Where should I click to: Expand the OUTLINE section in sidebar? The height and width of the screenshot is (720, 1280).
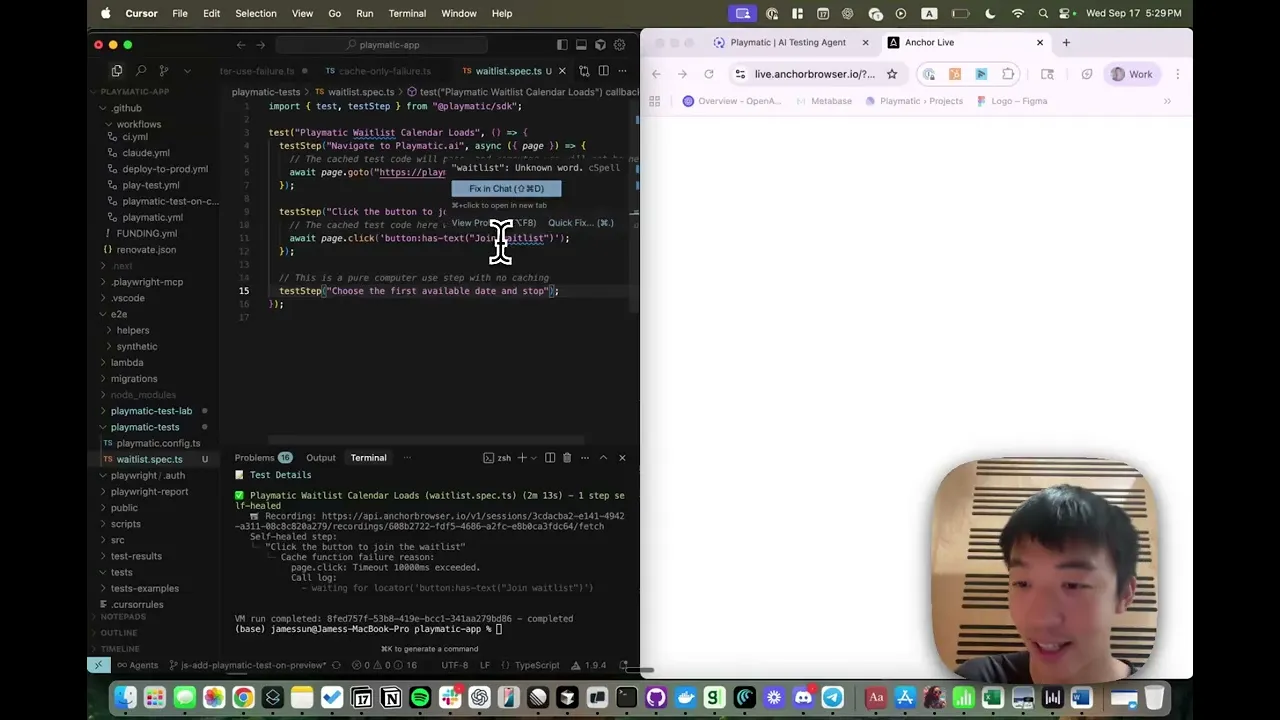(118, 633)
